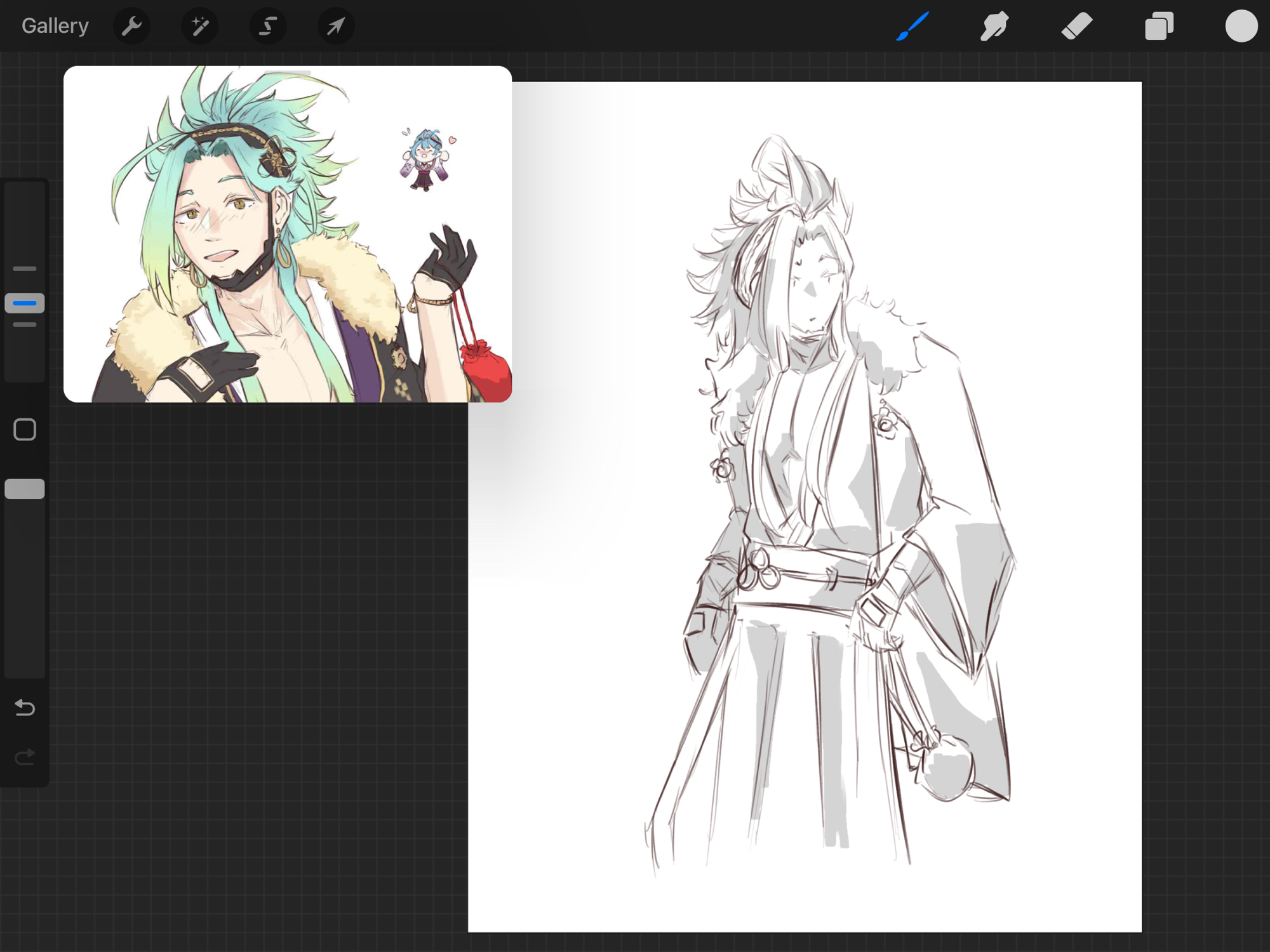Click the brush size slider handle

coord(25,303)
